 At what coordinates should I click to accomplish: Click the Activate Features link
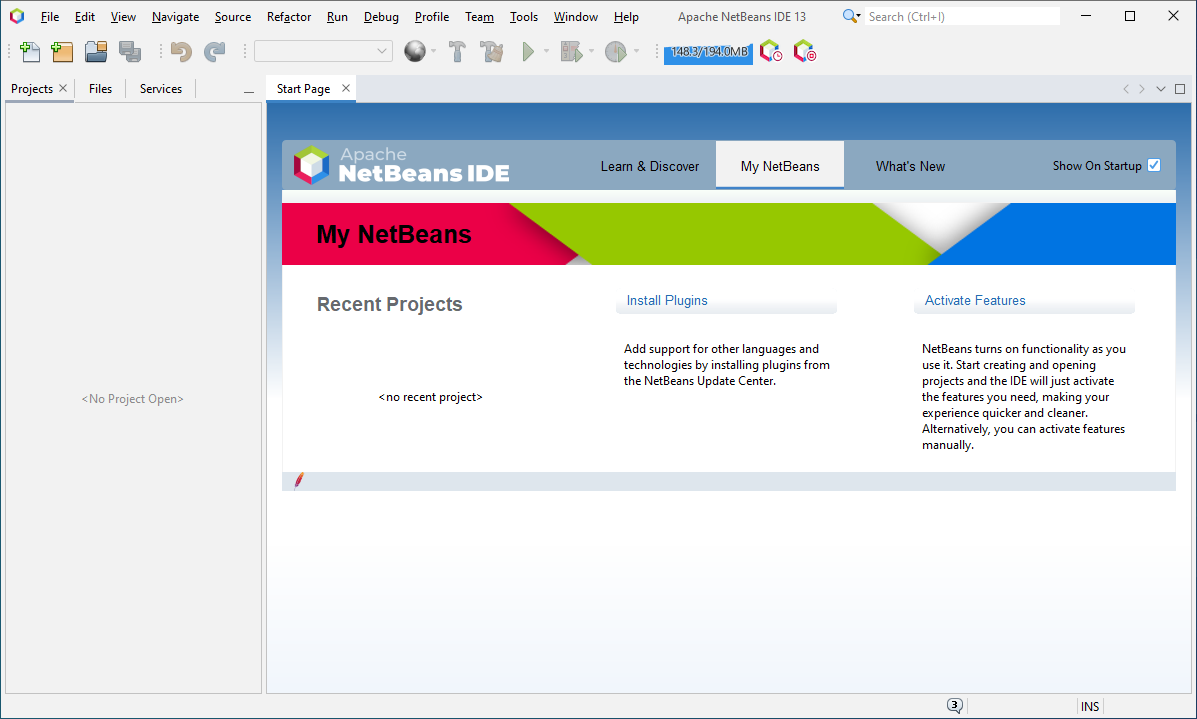(x=975, y=300)
